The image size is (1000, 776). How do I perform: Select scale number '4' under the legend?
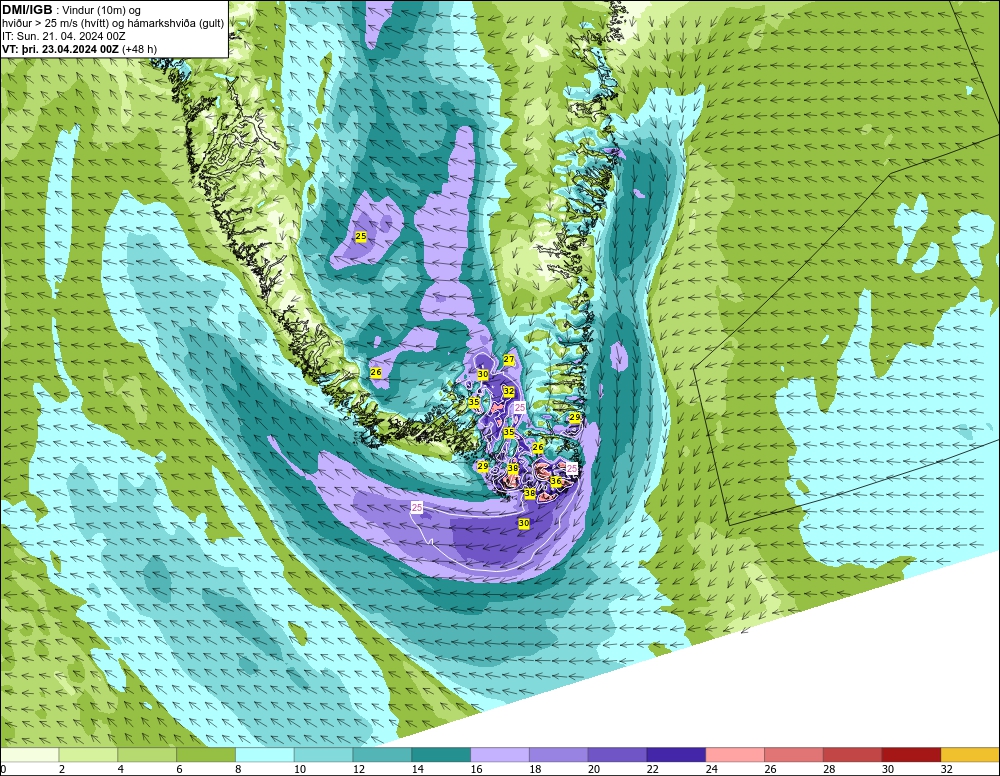coord(121,769)
